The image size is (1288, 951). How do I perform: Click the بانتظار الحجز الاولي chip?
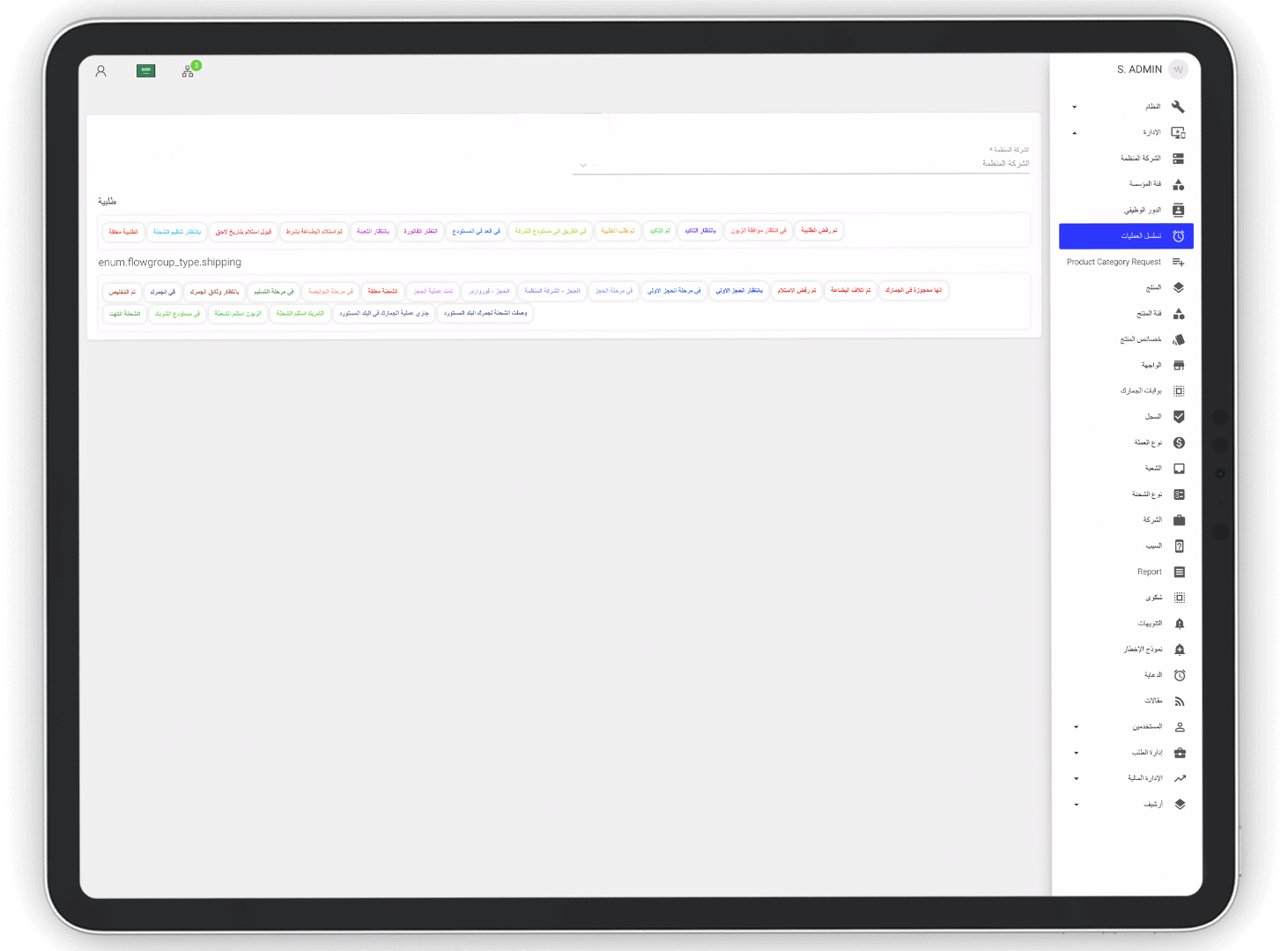click(739, 290)
